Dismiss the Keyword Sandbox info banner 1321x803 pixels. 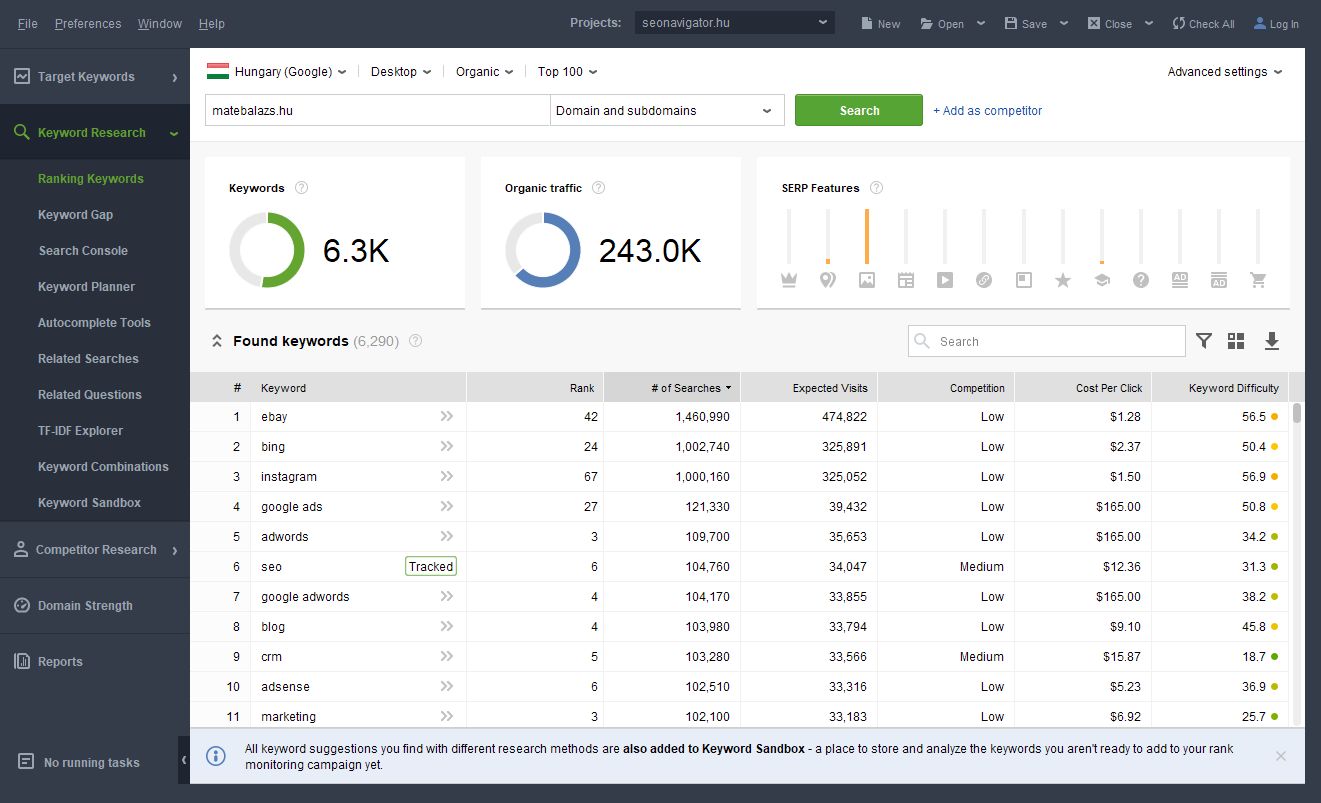1280,756
